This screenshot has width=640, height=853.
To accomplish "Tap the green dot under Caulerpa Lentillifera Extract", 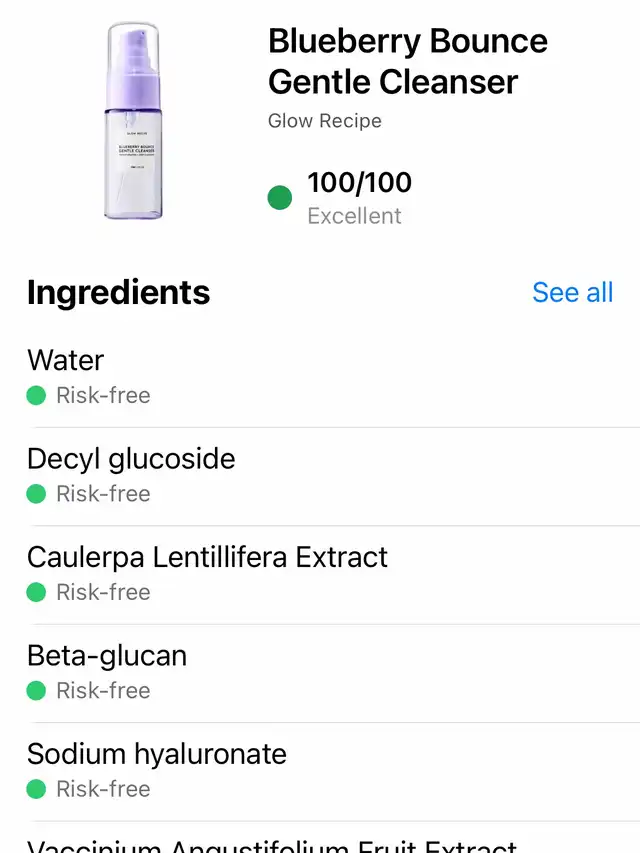I will 36,592.
